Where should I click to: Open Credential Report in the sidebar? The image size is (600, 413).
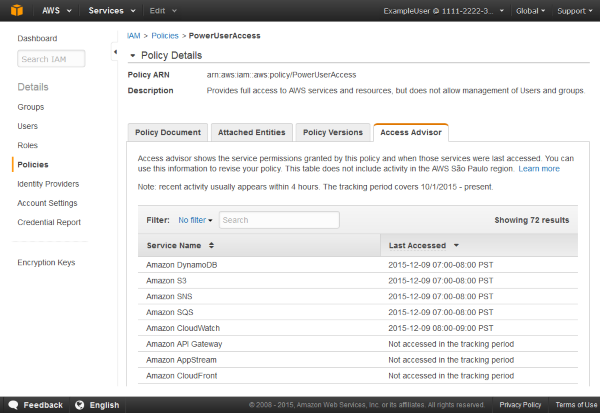point(49,222)
